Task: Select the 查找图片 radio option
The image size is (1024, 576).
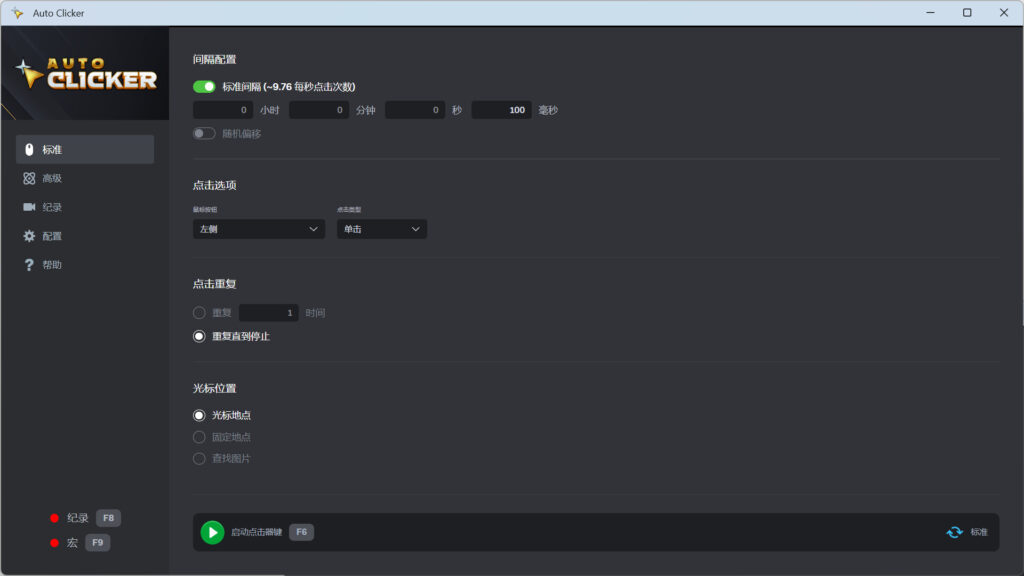Action: [x=199, y=458]
